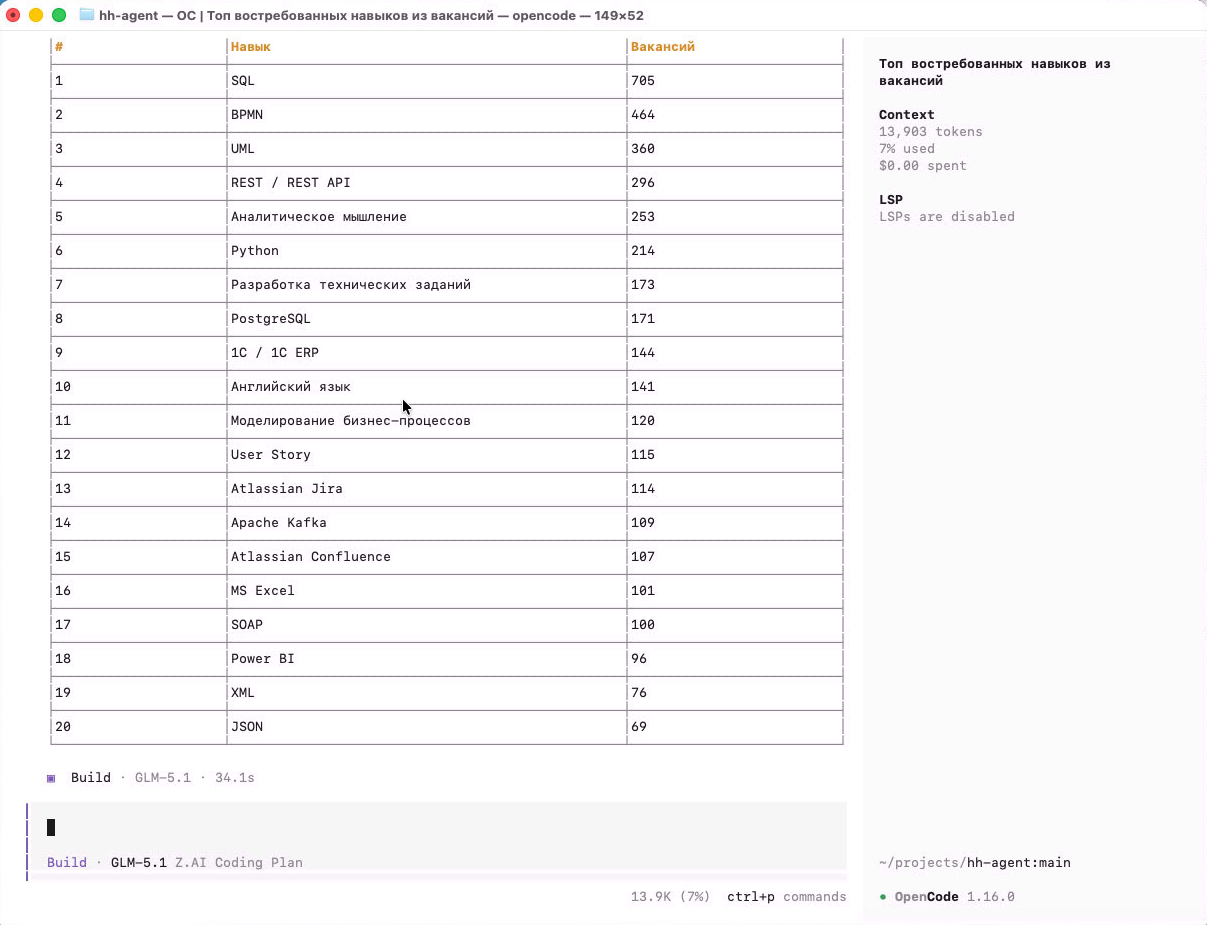Click the Навык column header
Screen dimensions: 1207x925
click(251, 47)
